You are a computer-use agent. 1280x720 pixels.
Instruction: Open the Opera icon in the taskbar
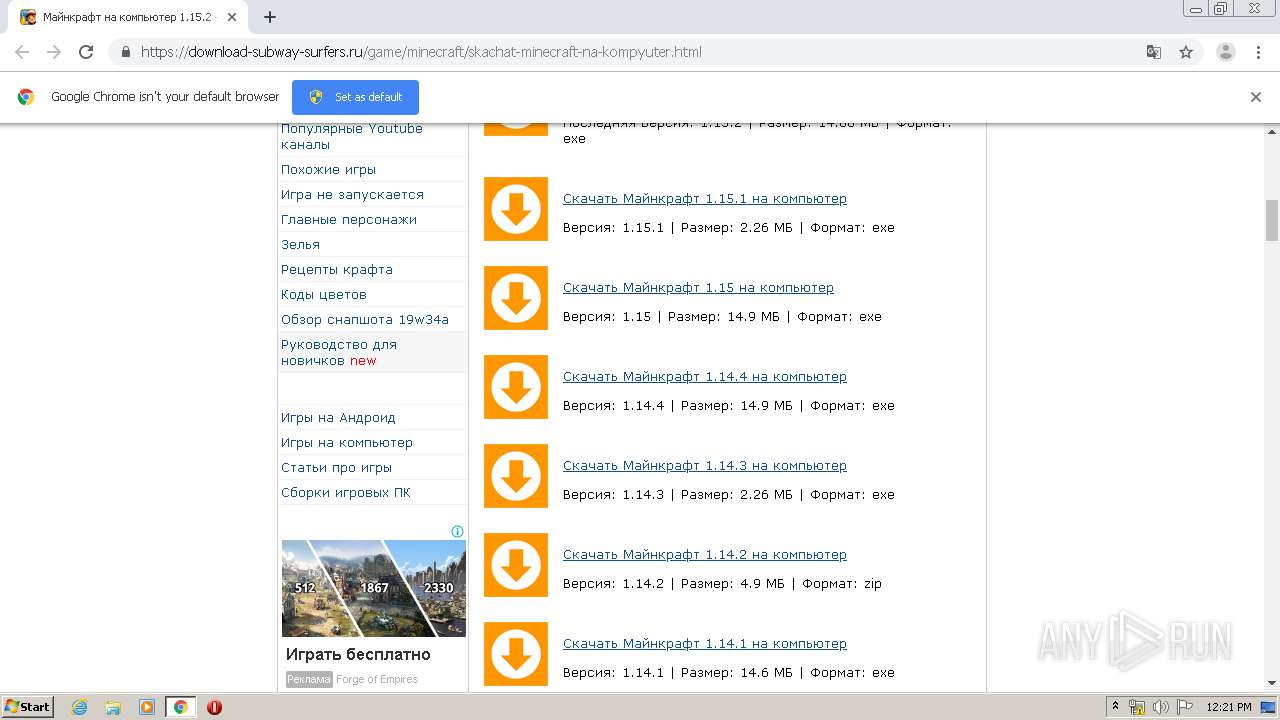point(214,707)
